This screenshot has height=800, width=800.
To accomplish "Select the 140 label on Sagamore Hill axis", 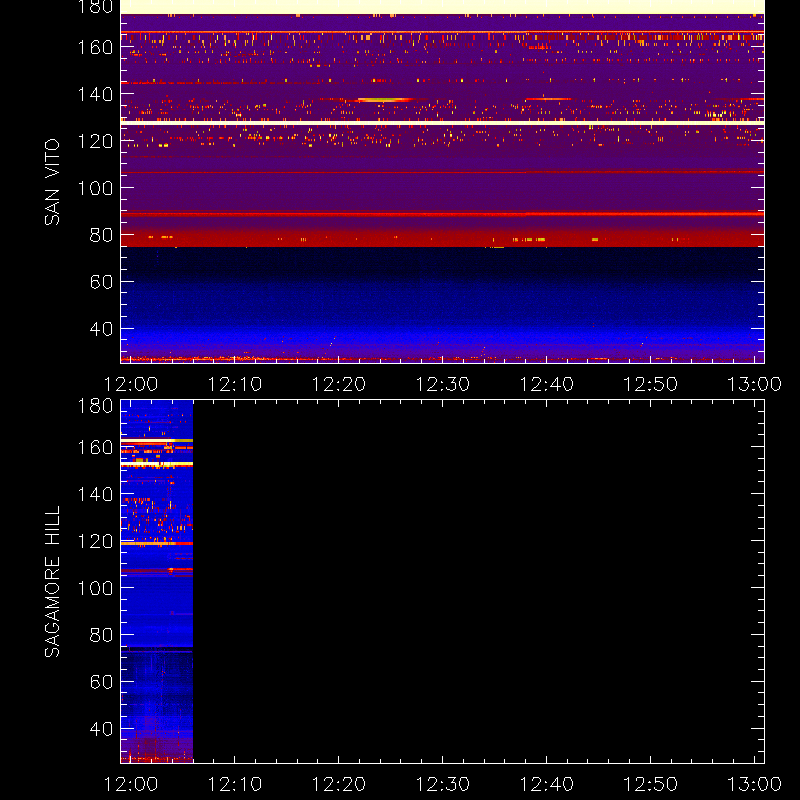I will [x=95, y=494].
